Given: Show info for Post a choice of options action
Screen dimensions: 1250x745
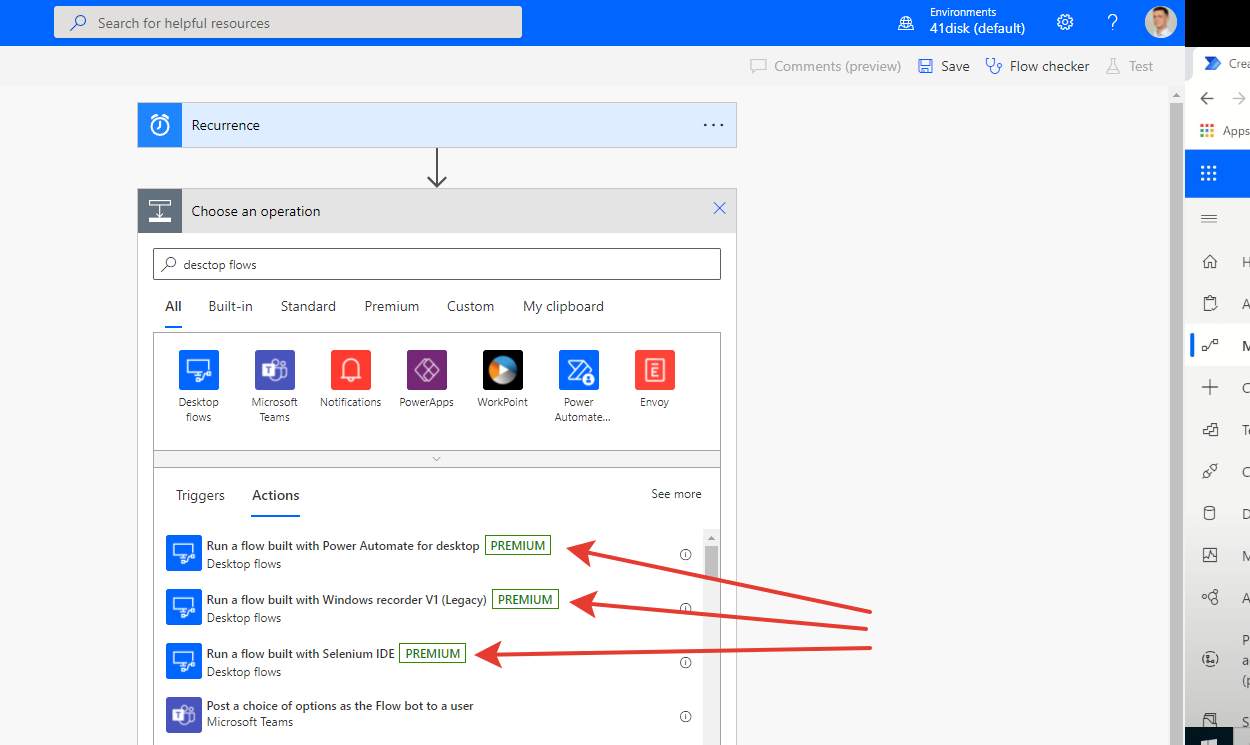Looking at the screenshot, I should (685, 716).
